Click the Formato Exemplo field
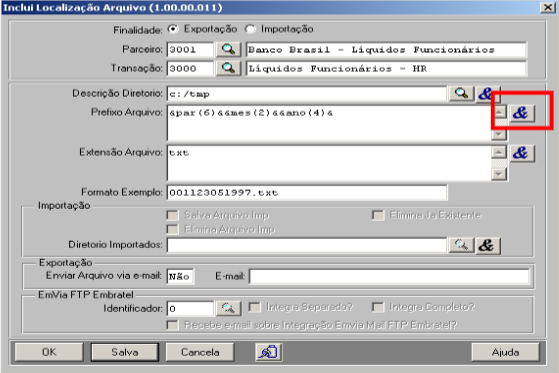Viewport: 559px width, 373px height. 307,193
